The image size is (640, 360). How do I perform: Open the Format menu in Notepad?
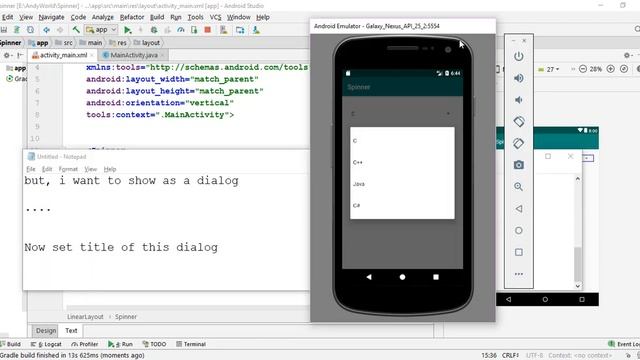point(68,169)
